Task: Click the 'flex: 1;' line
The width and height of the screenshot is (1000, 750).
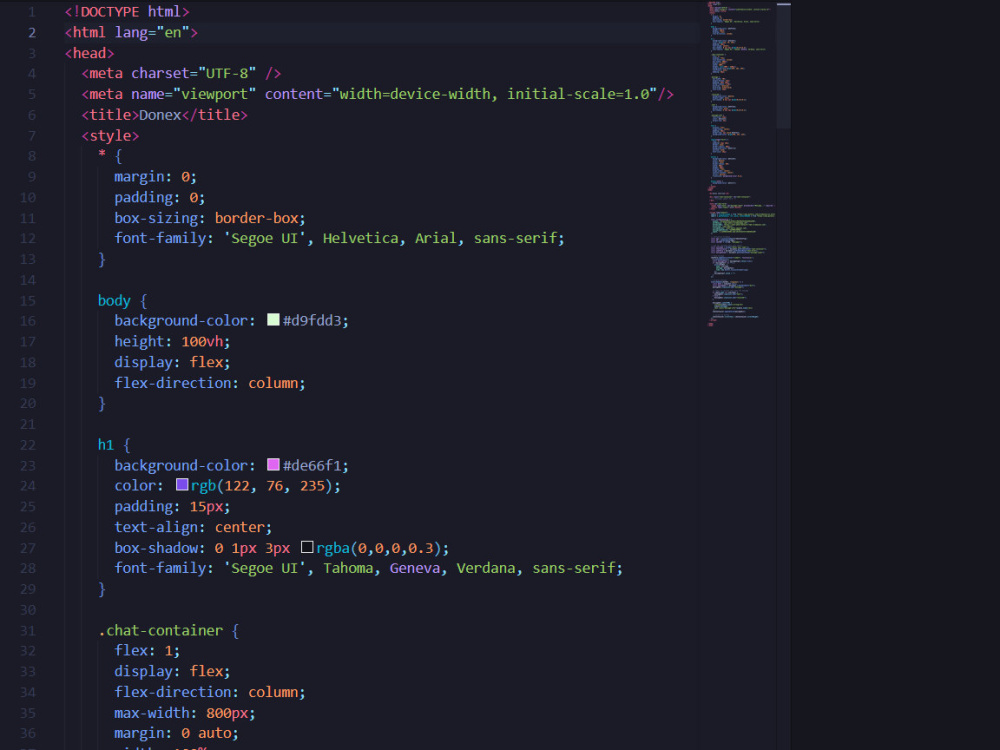Action: 147,651
